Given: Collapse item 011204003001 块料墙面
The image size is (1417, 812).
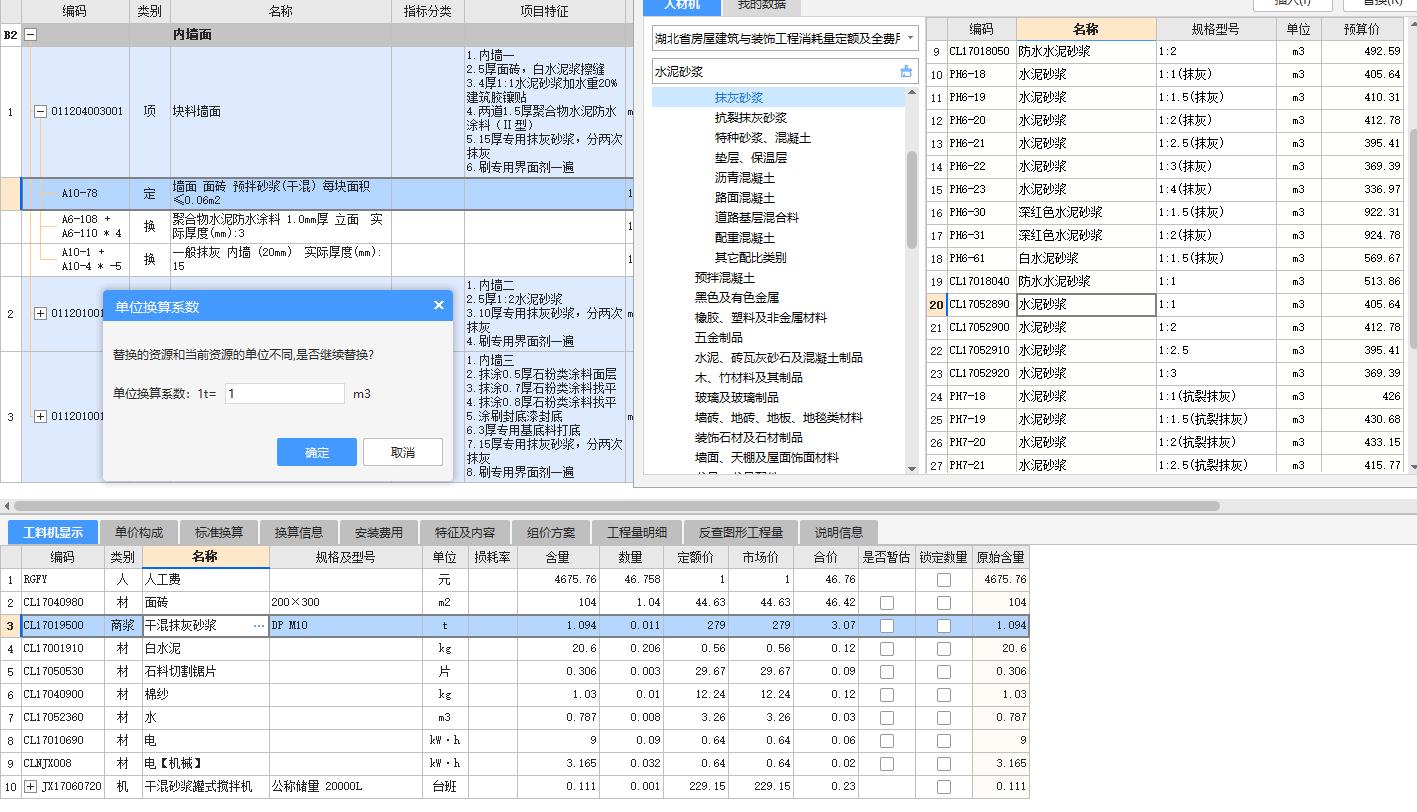Looking at the screenshot, I should [x=41, y=111].
